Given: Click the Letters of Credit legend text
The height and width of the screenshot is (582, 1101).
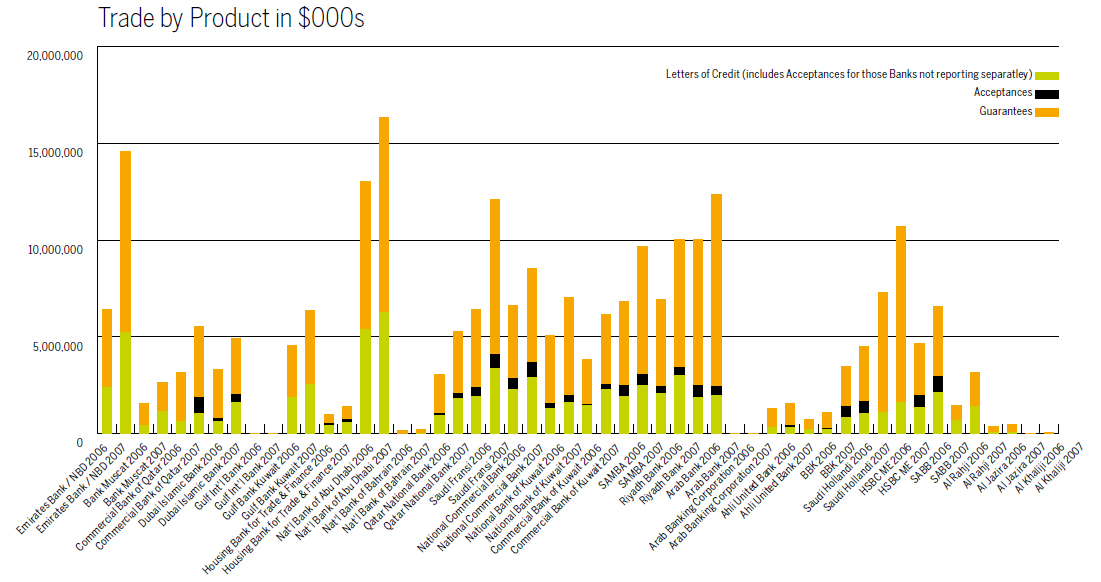Looking at the screenshot, I should [x=848, y=75].
